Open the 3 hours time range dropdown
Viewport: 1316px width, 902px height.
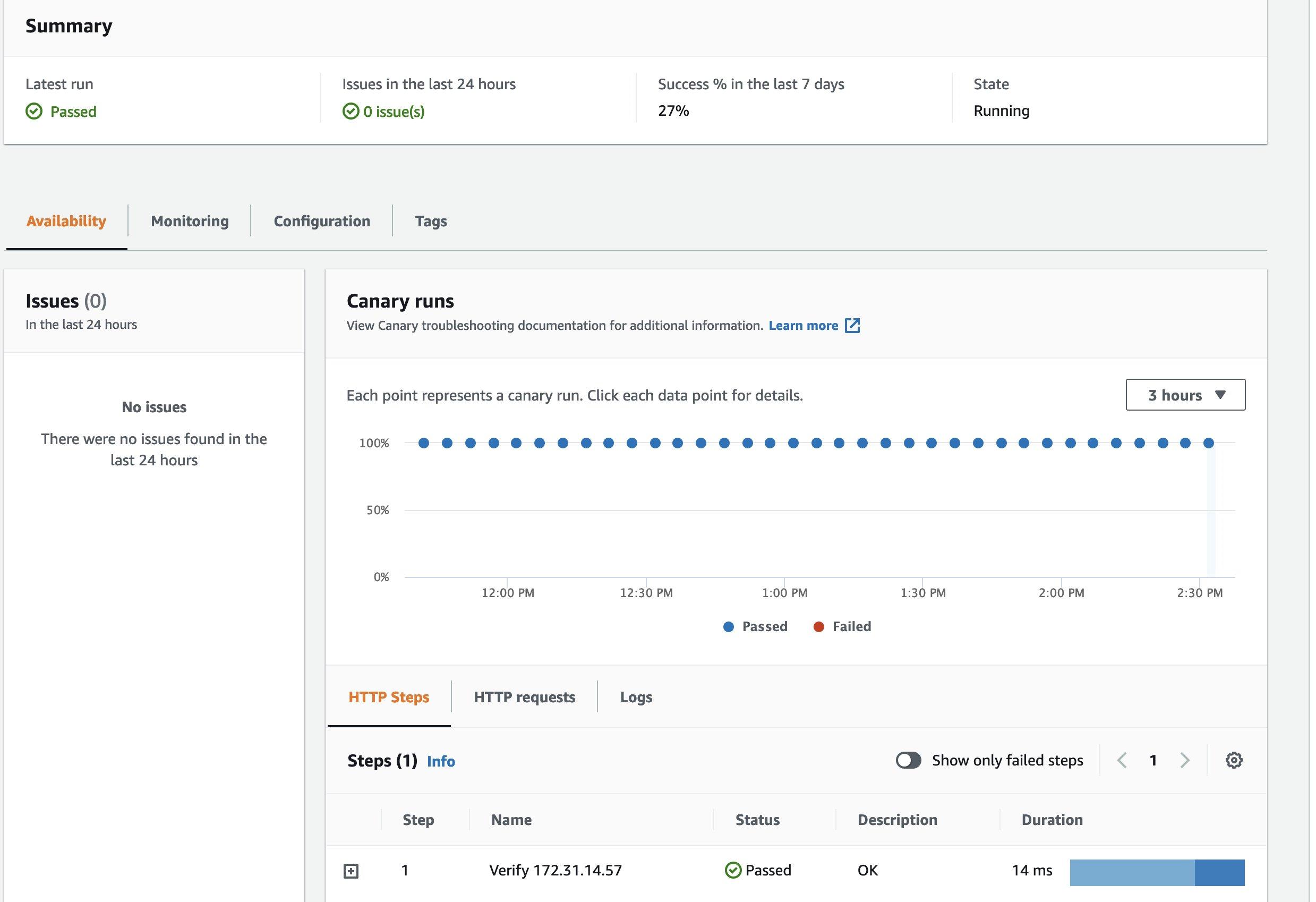click(x=1185, y=395)
